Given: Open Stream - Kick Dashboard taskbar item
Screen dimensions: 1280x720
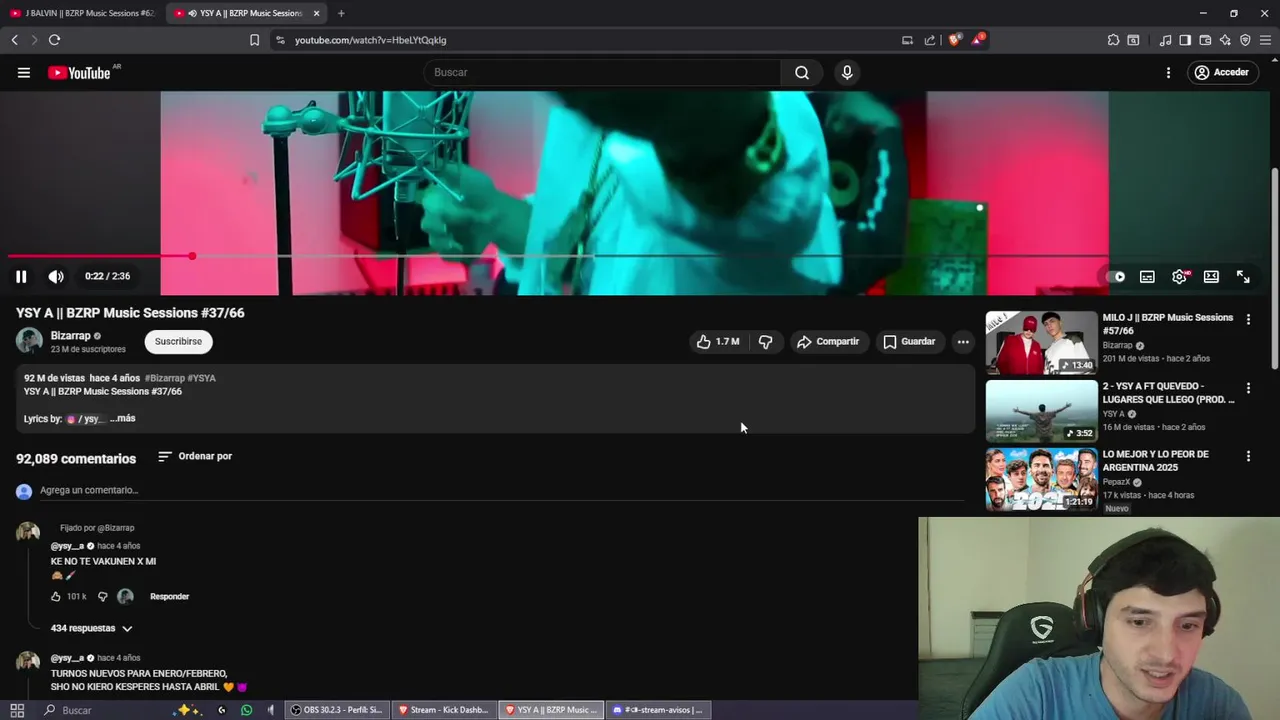Looking at the screenshot, I should (444, 710).
